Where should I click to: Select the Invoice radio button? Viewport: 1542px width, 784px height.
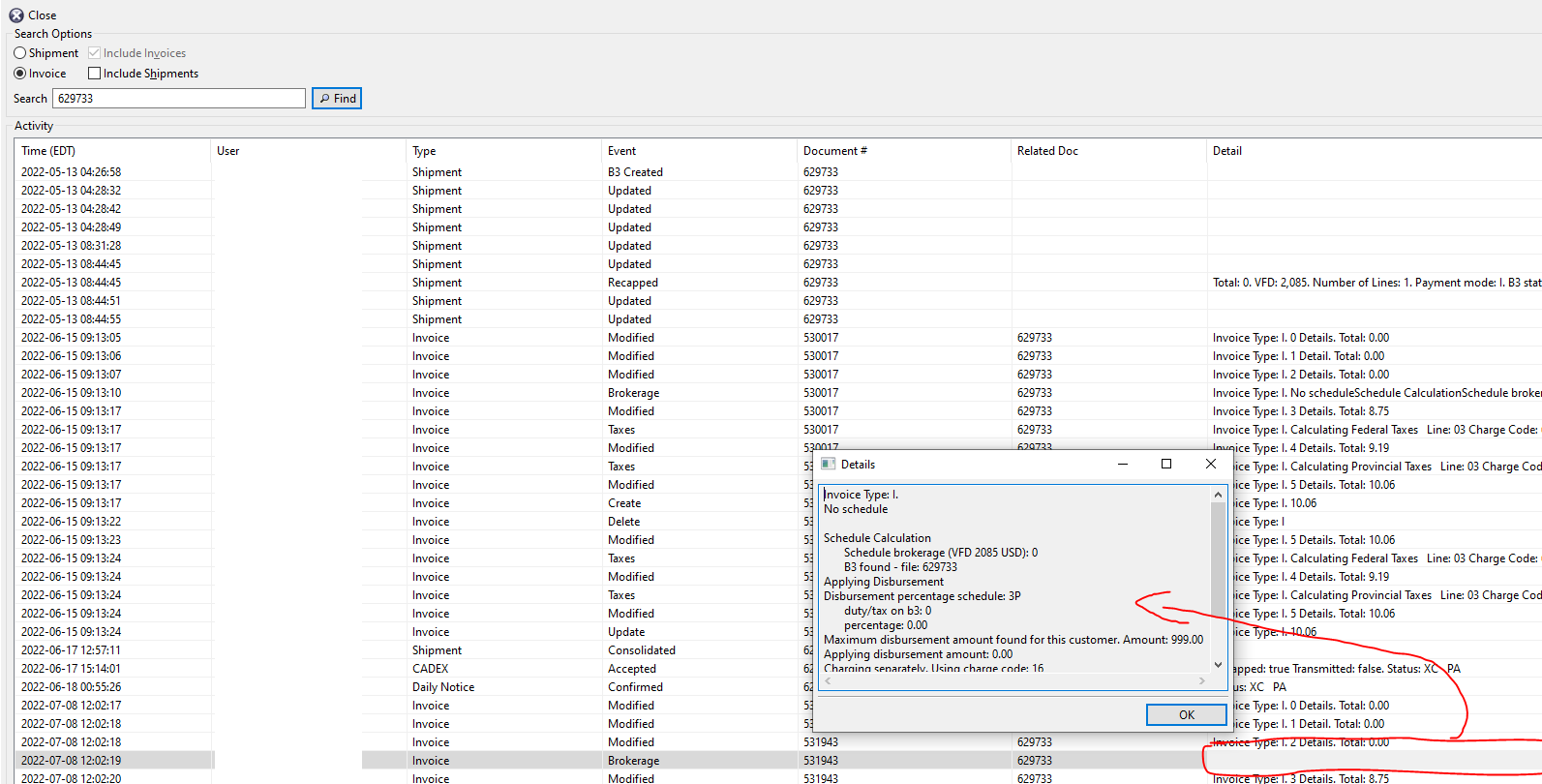click(19, 74)
